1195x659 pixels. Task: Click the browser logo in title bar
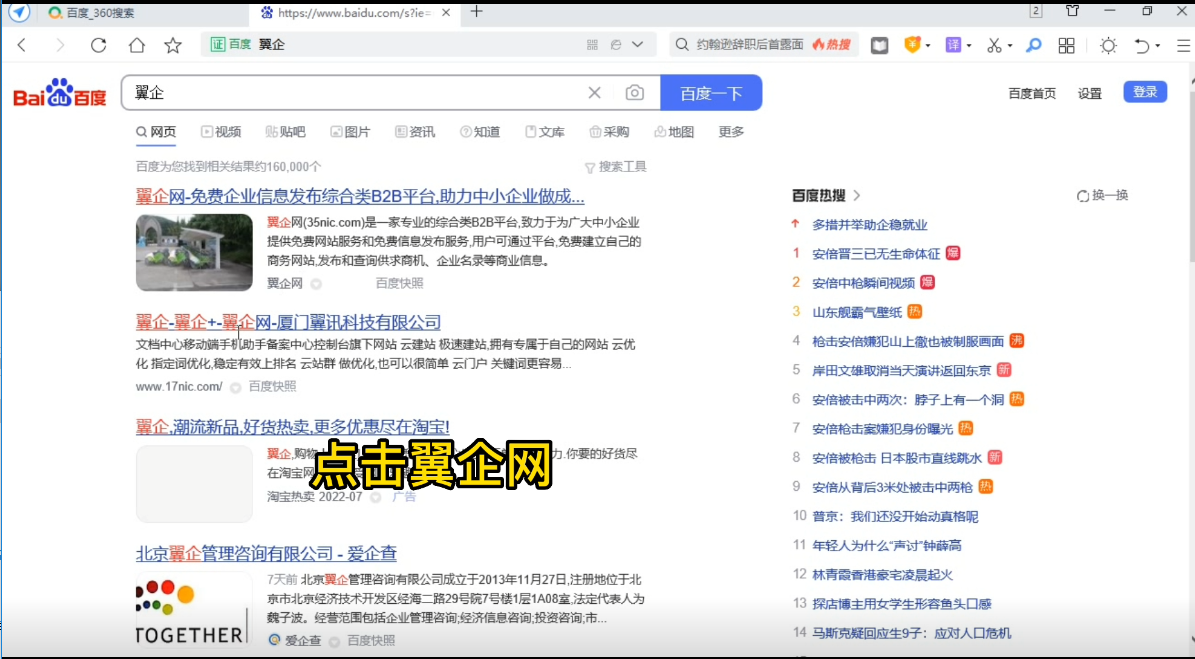coord(19,12)
